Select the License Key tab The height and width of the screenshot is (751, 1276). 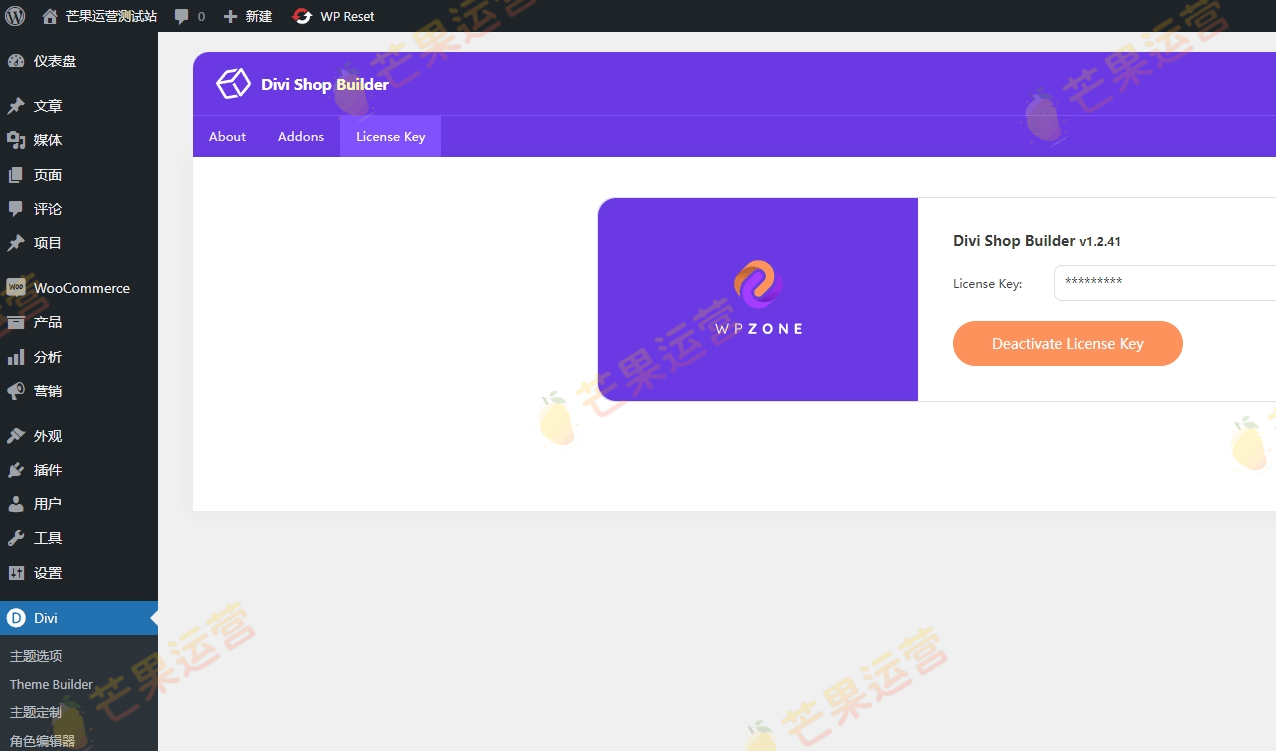tap(390, 136)
